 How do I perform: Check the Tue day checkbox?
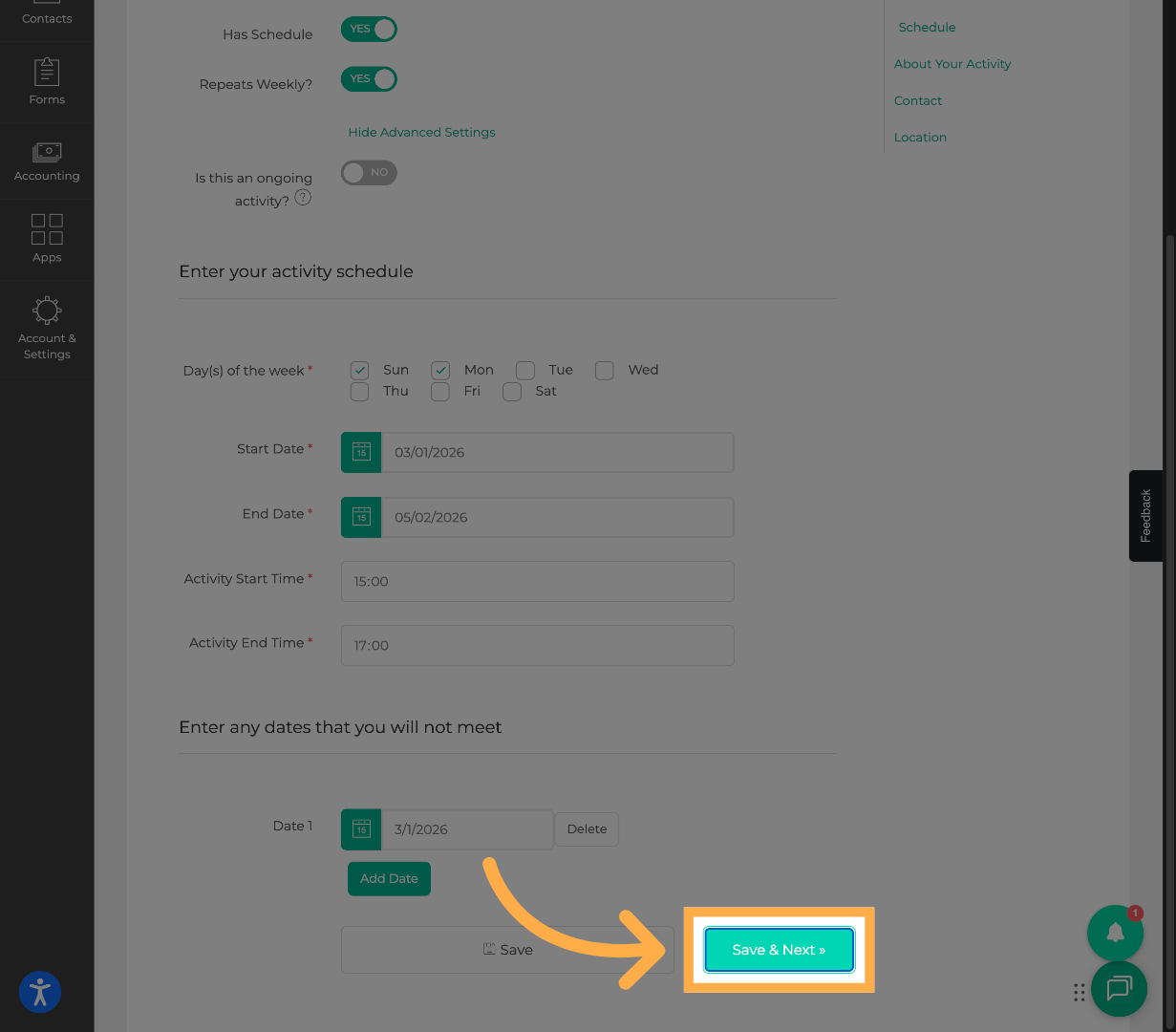[x=525, y=370]
